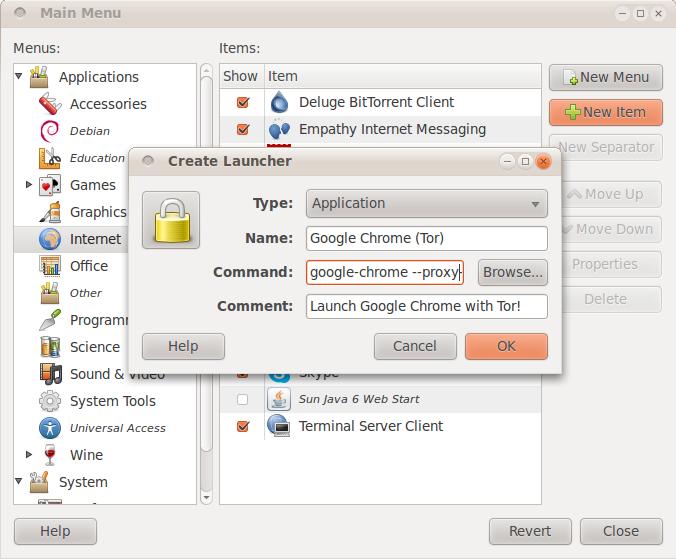The height and width of the screenshot is (559, 676).
Task: Select the Debian swirl icon
Action: click(x=50, y=131)
